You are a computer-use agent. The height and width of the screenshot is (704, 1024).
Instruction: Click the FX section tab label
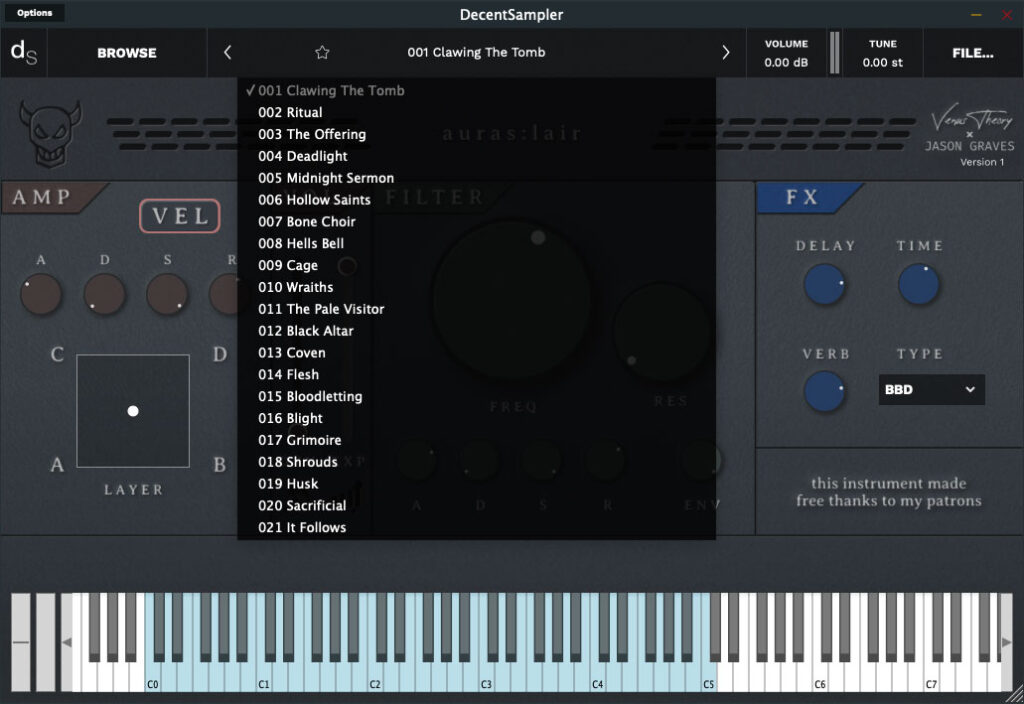803,197
